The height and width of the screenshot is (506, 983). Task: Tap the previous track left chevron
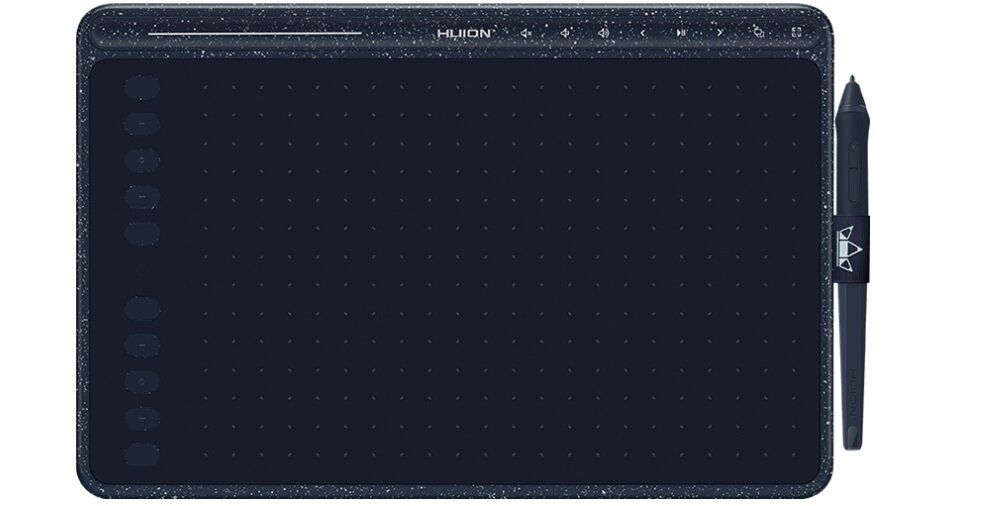pos(643,33)
